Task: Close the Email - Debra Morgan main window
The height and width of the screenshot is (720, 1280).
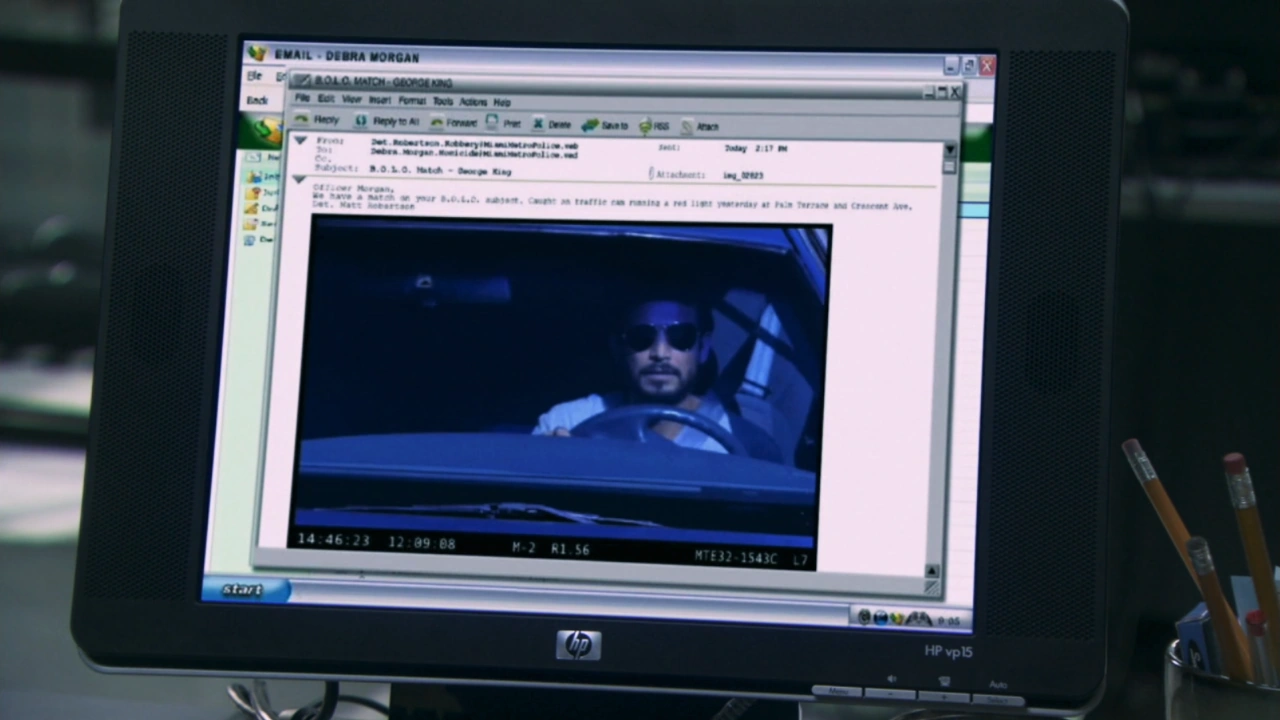Action: [987, 66]
